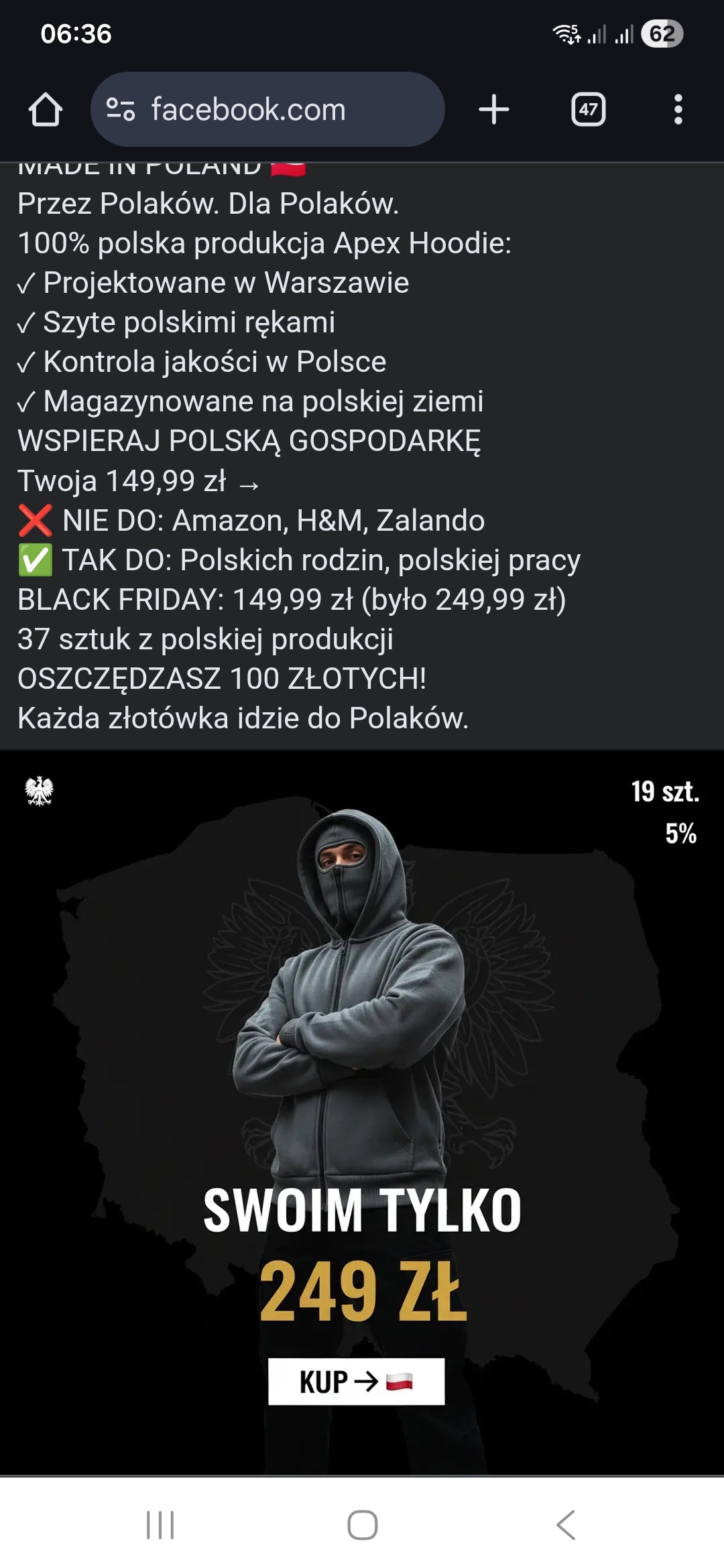Tap the facebook.com address bar

click(267, 109)
